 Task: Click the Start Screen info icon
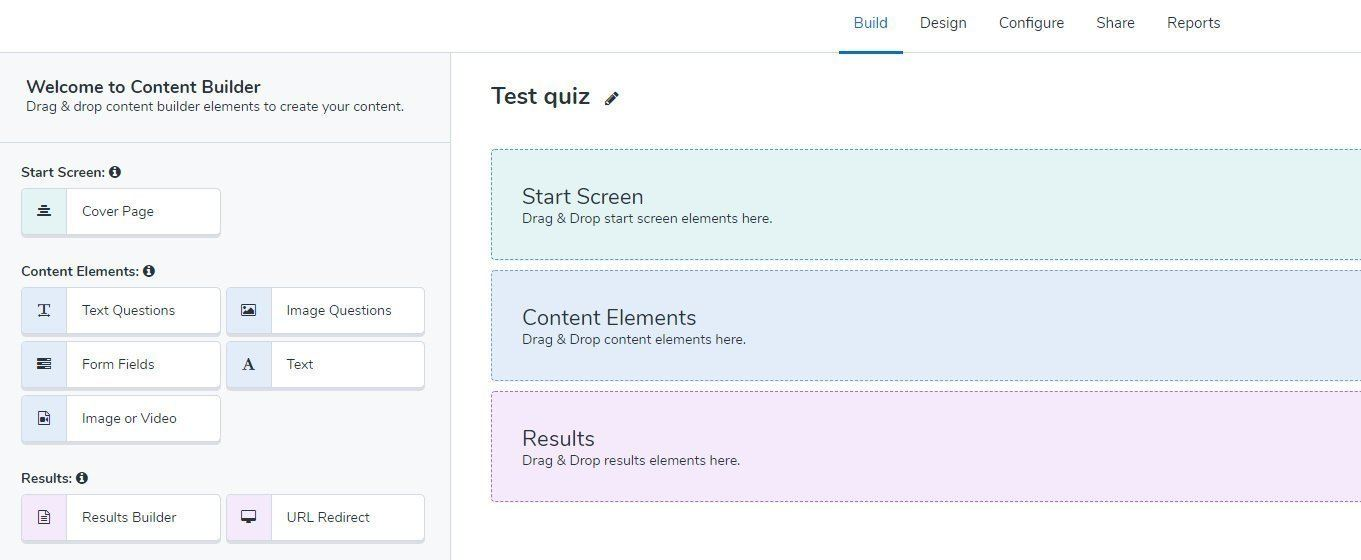[115, 172]
